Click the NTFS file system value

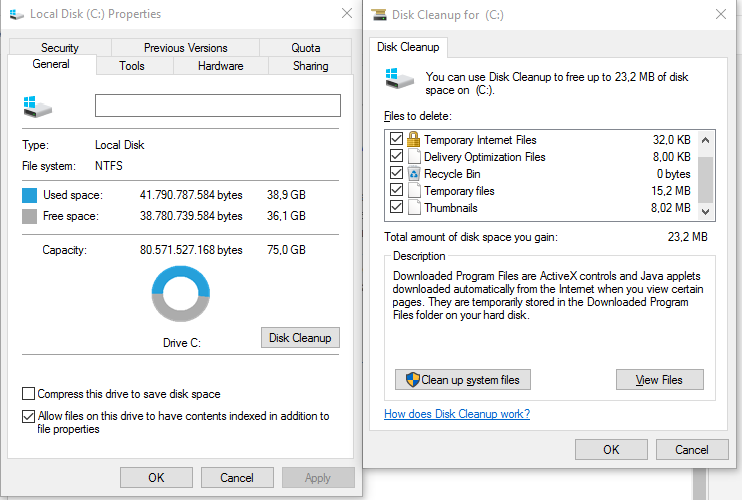109,166
